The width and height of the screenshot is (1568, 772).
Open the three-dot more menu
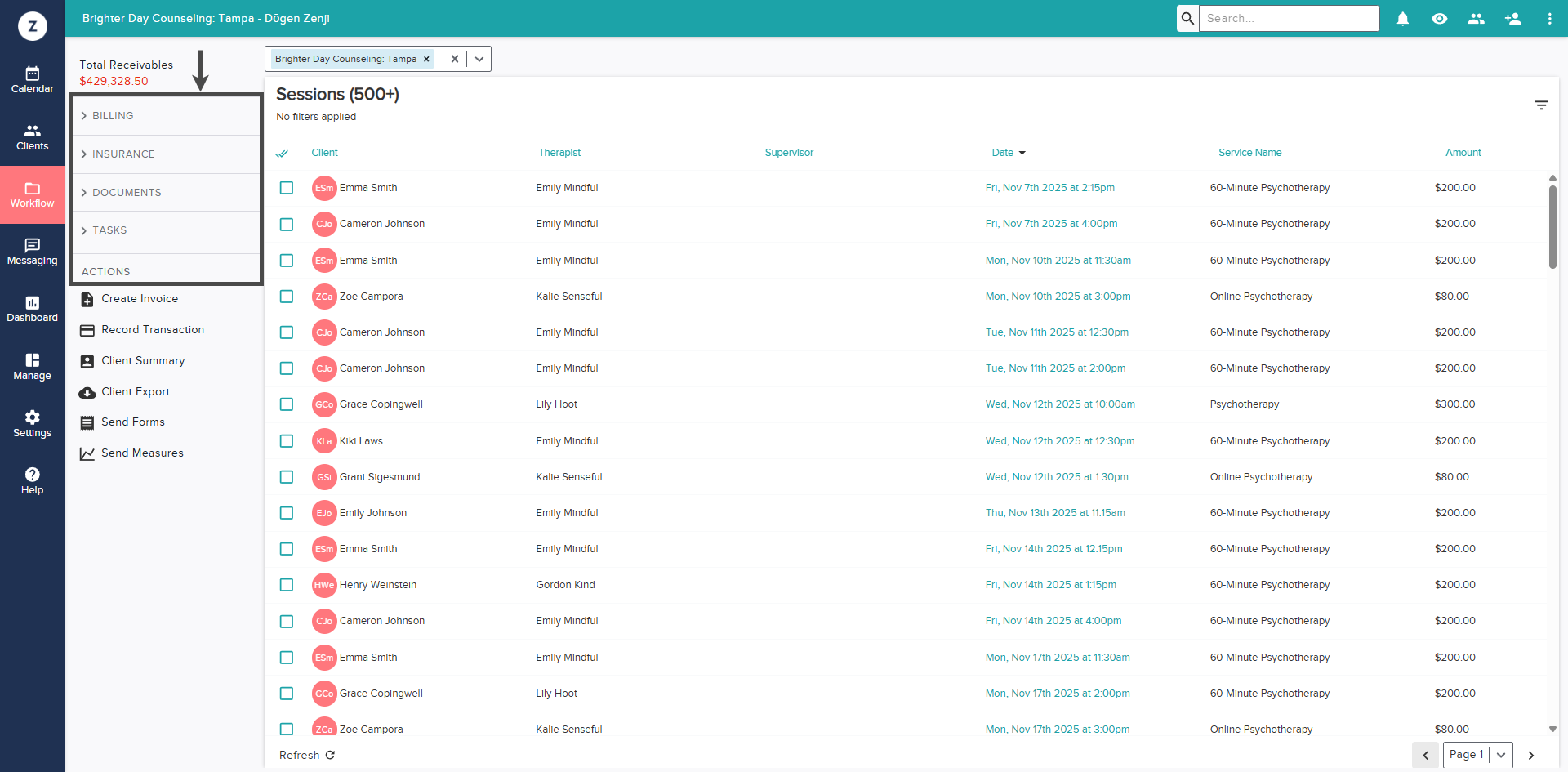1549,18
